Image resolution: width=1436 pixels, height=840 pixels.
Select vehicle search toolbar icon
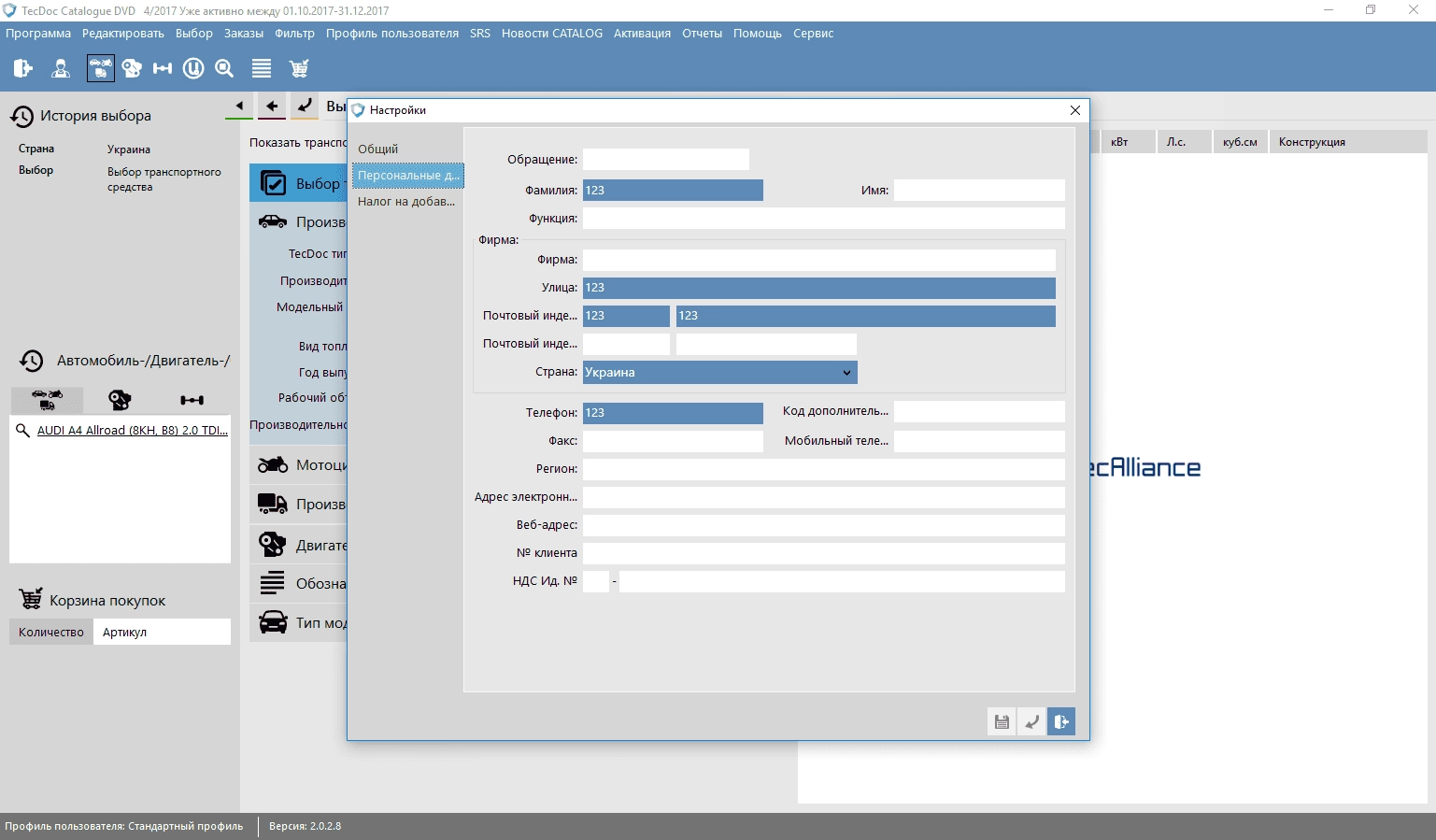click(100, 68)
